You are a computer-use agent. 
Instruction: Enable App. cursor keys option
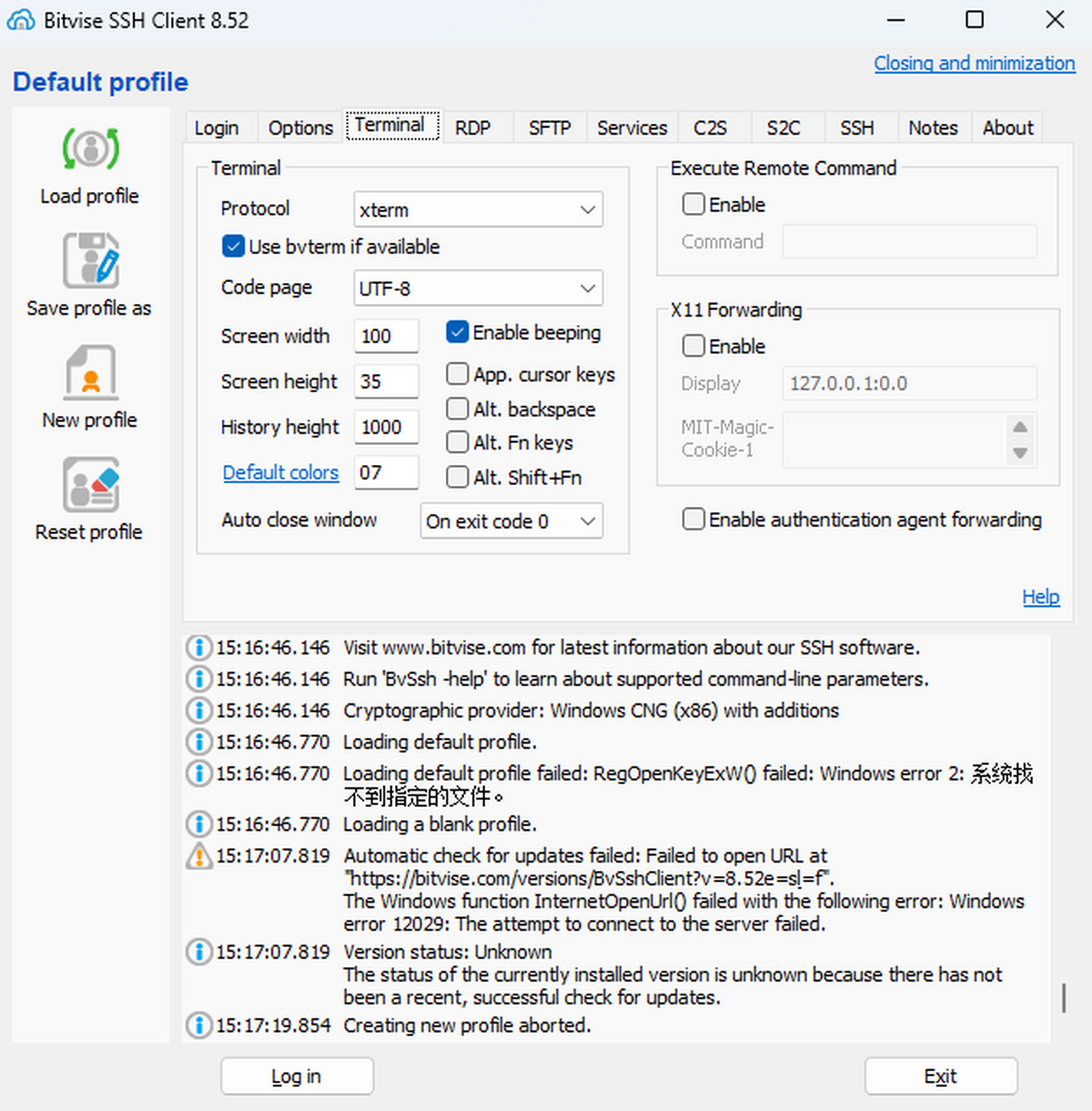(457, 374)
